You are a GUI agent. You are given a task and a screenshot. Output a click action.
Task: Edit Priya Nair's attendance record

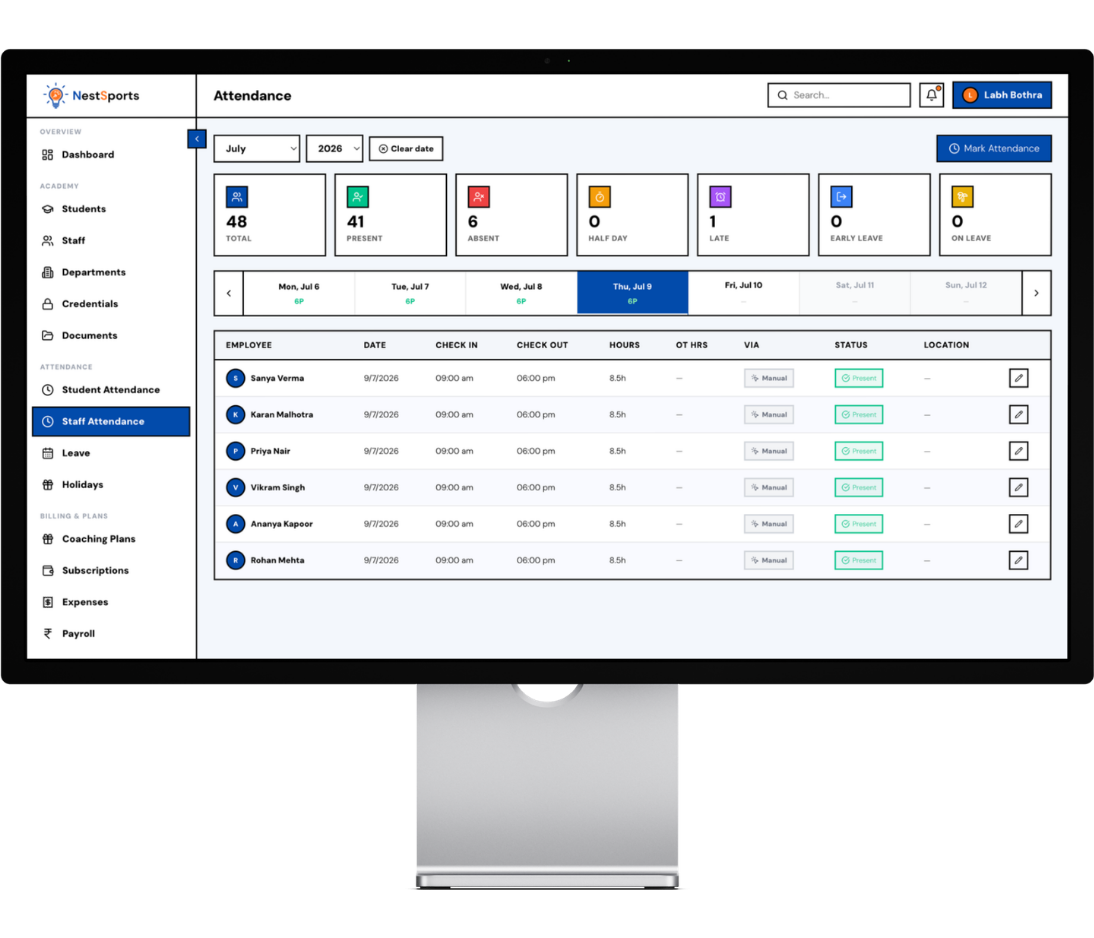1018,451
